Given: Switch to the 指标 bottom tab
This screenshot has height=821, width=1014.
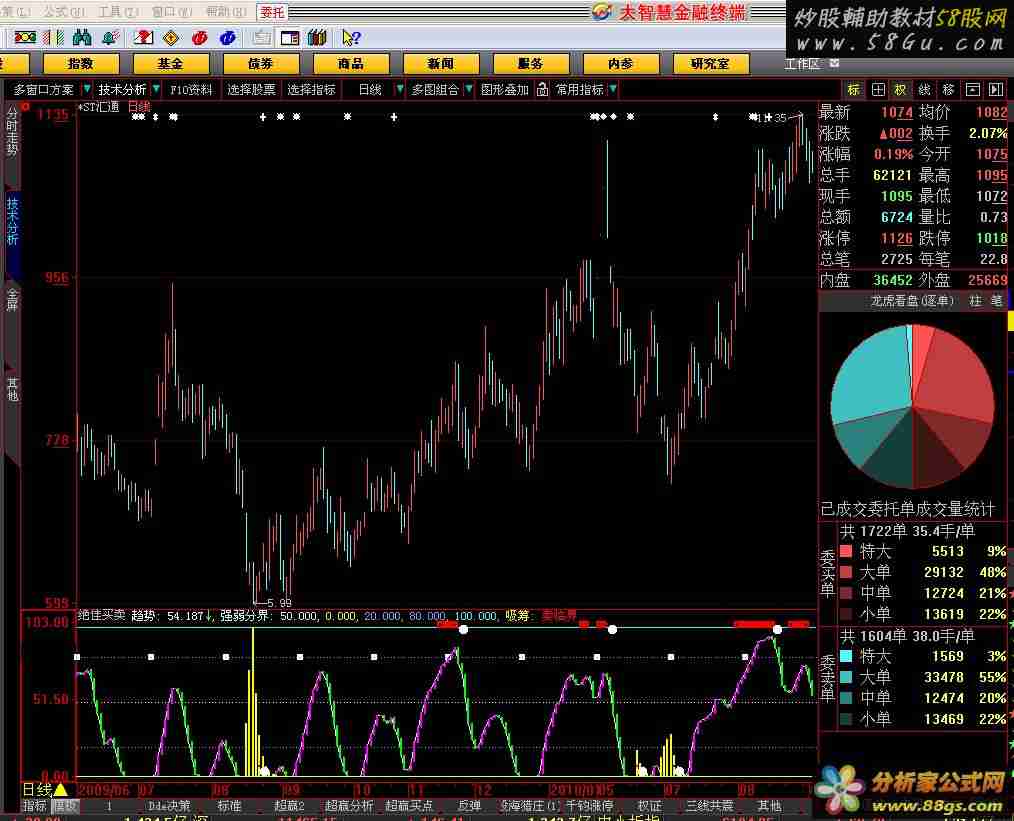Looking at the screenshot, I should pyautogui.click(x=34, y=805).
